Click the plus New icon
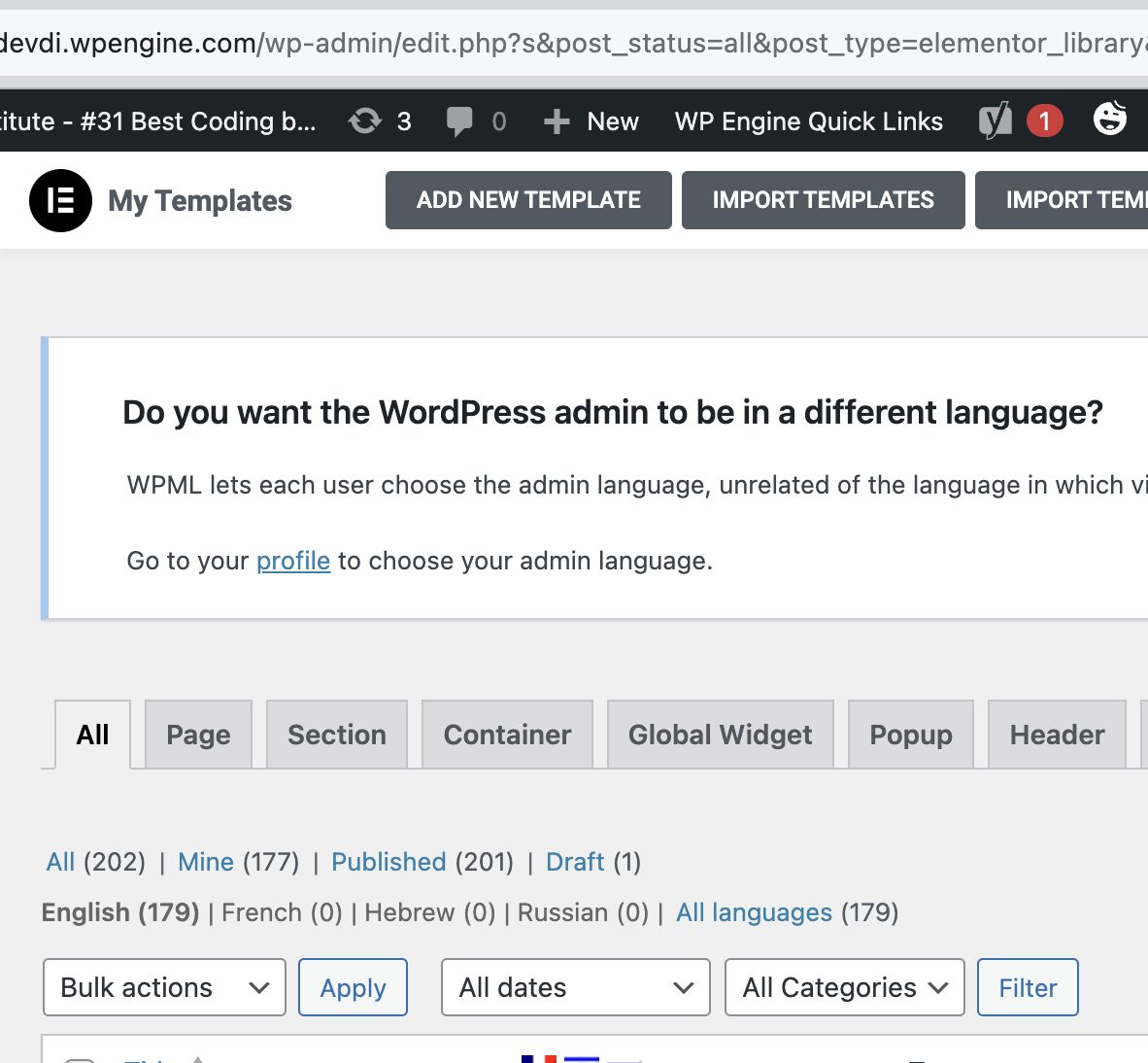1148x1063 pixels. (x=557, y=121)
